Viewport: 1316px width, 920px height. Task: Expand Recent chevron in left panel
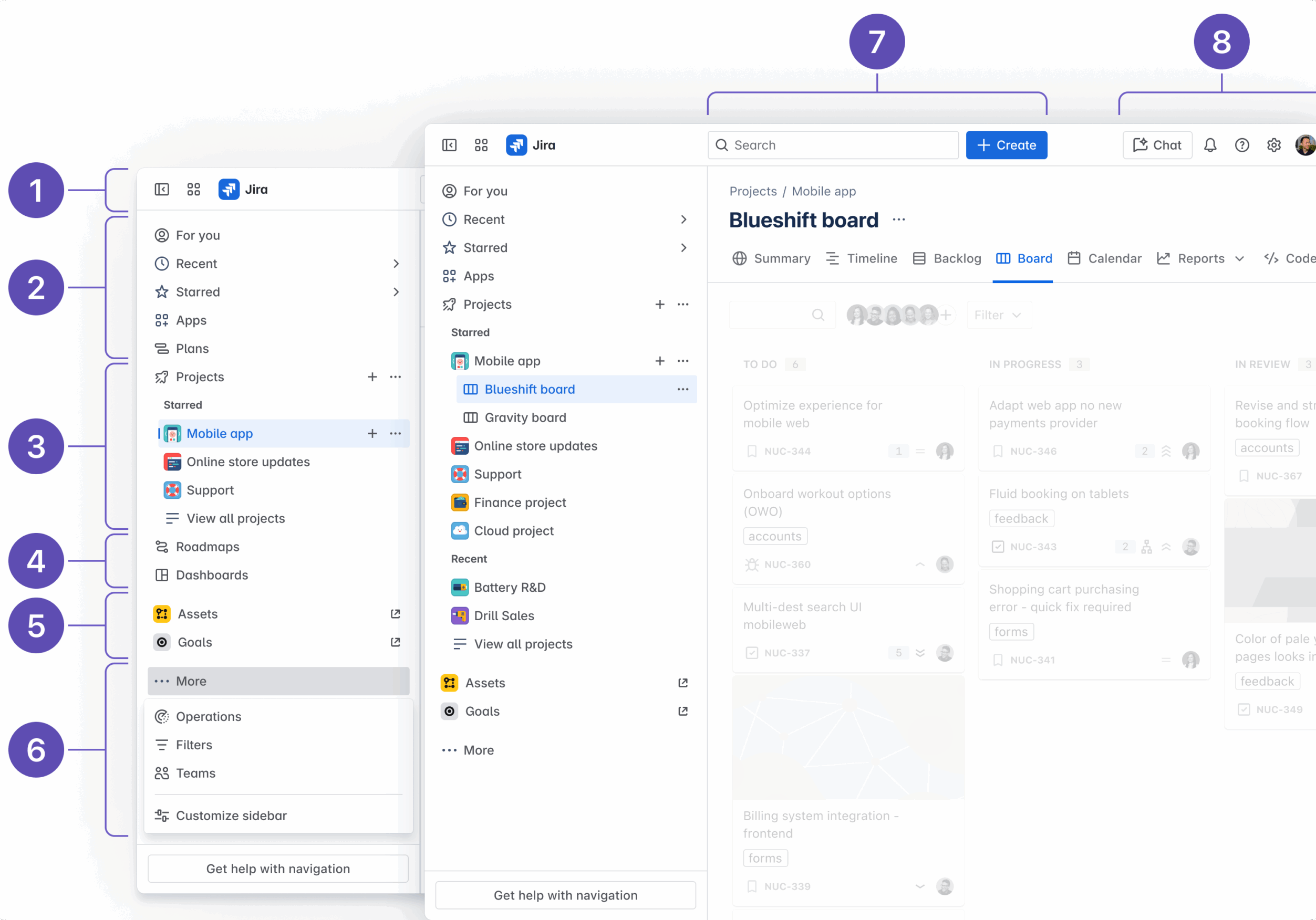tap(395, 264)
